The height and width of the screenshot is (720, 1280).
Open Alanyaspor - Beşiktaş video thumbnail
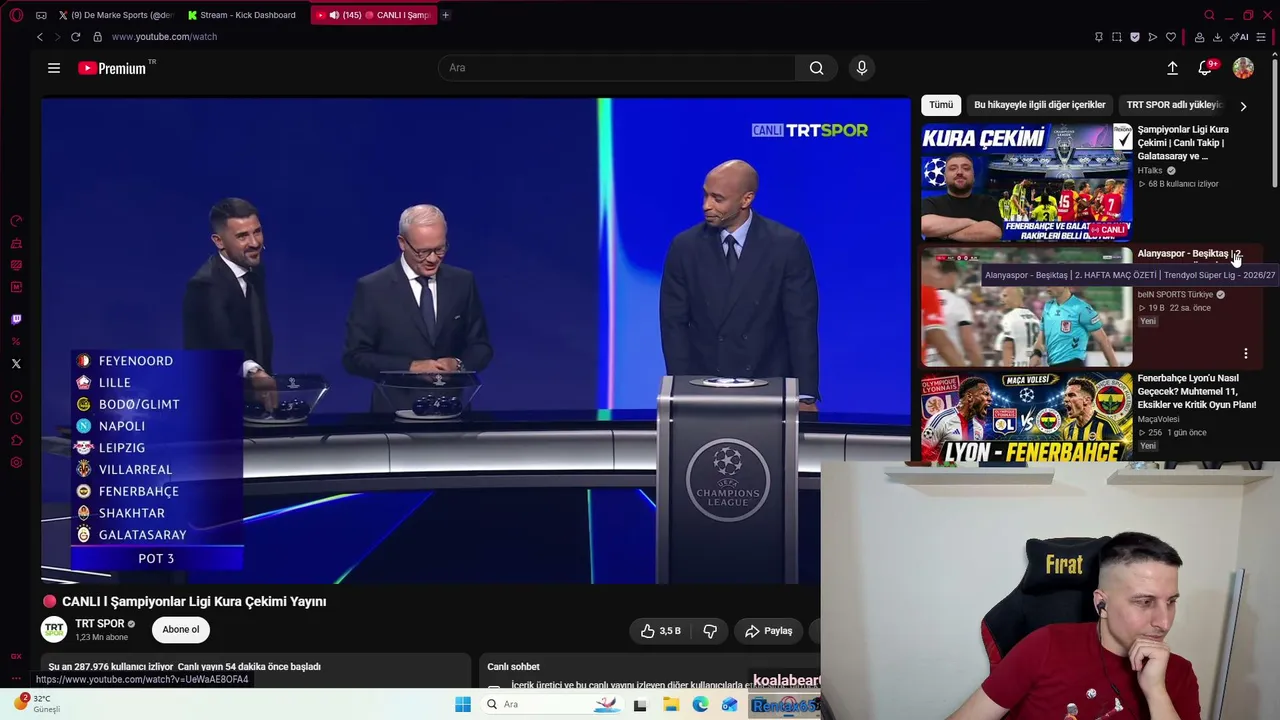pyautogui.click(x=1027, y=307)
